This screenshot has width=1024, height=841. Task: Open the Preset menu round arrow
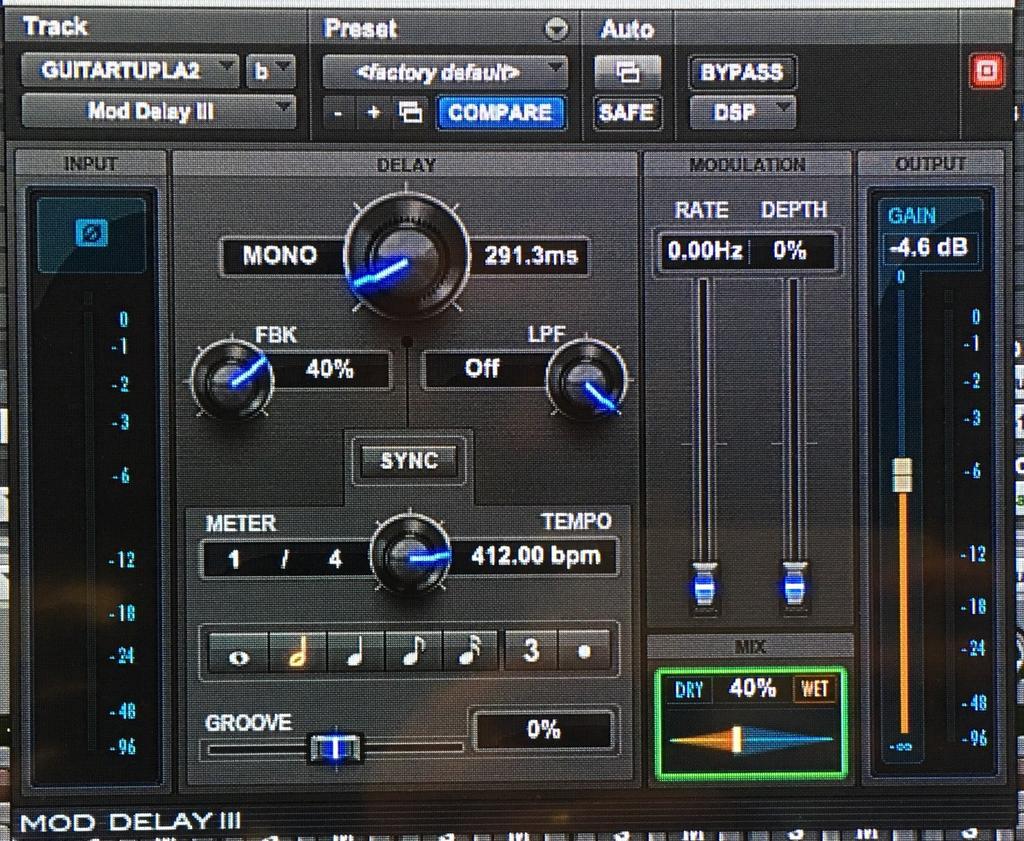coord(556,29)
